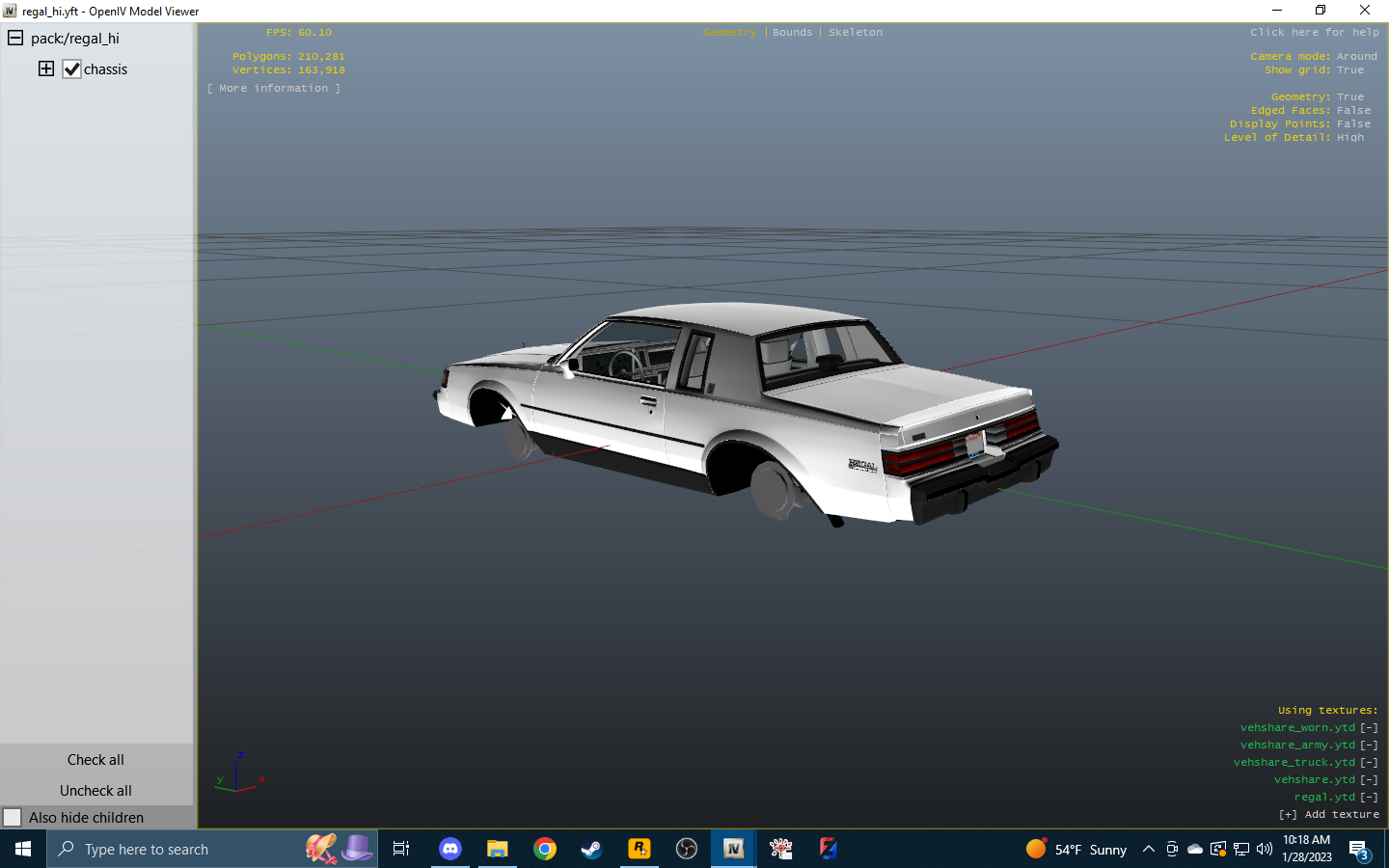Viewport: 1389px width, 868px height.
Task: Collapse the pack:/regal_hi tree root
Action: pyautogui.click(x=15, y=39)
